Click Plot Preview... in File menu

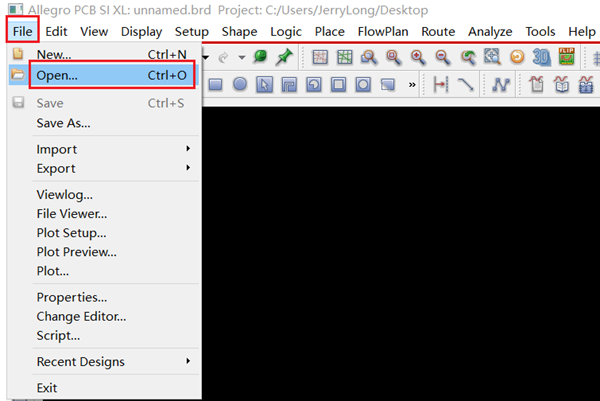[x=75, y=252]
